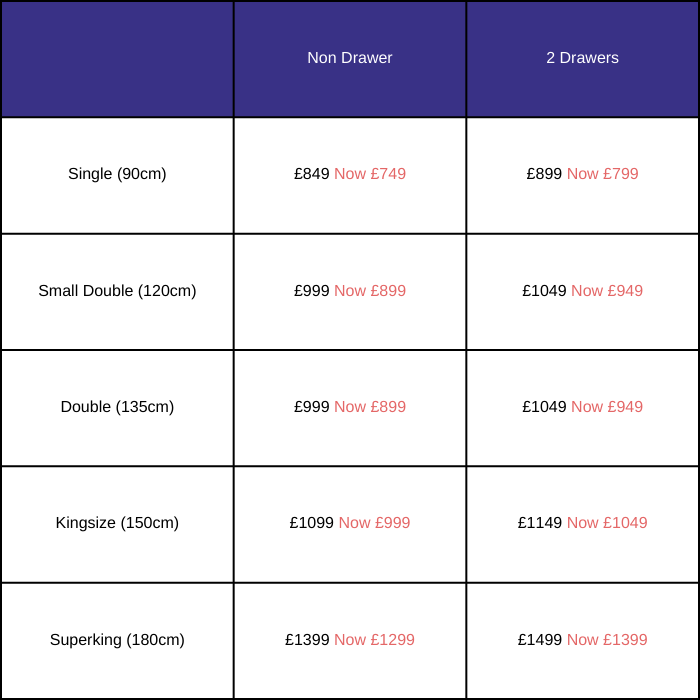
Task: Click the empty top-left header cell
Action: (117, 58)
